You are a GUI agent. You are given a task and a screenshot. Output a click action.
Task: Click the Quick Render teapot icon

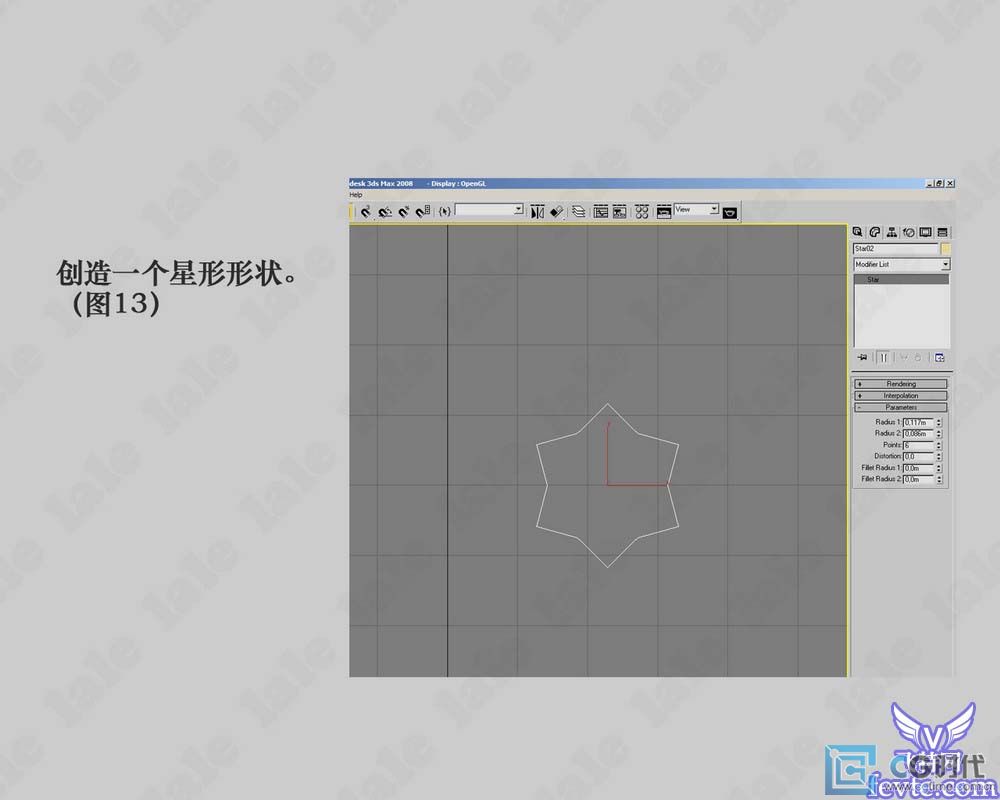click(x=730, y=212)
